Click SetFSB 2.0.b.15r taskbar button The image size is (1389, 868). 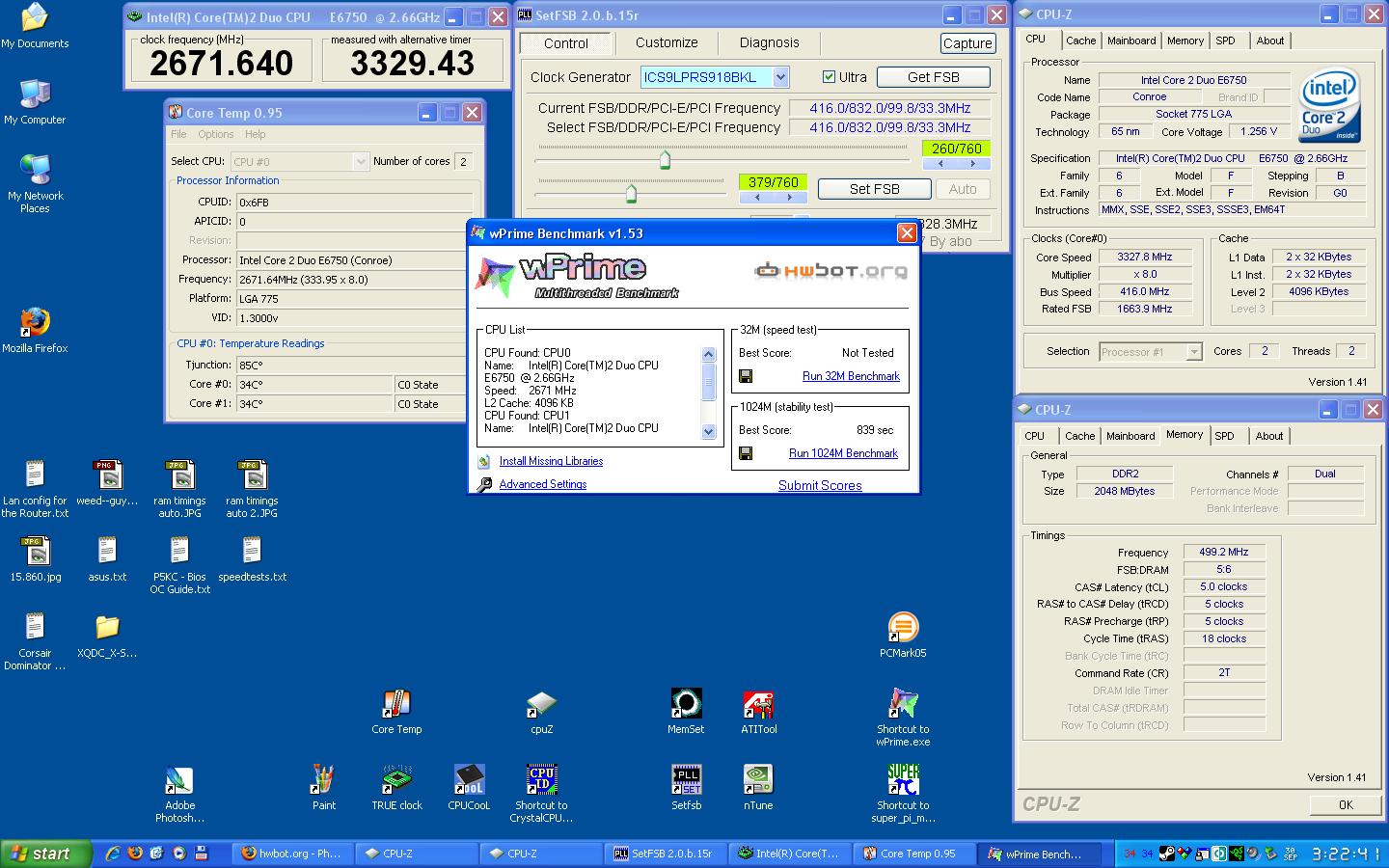[x=665, y=854]
